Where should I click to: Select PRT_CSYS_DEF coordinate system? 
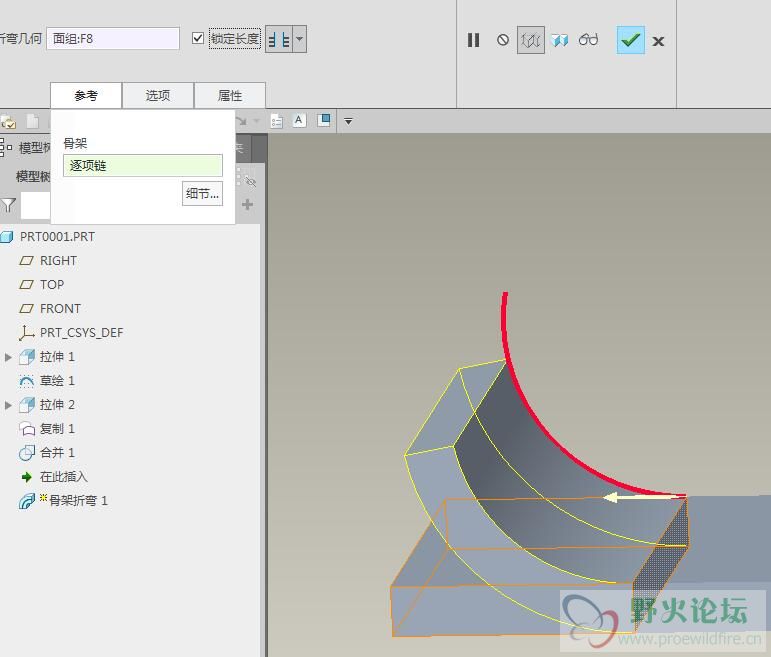[x=81, y=333]
